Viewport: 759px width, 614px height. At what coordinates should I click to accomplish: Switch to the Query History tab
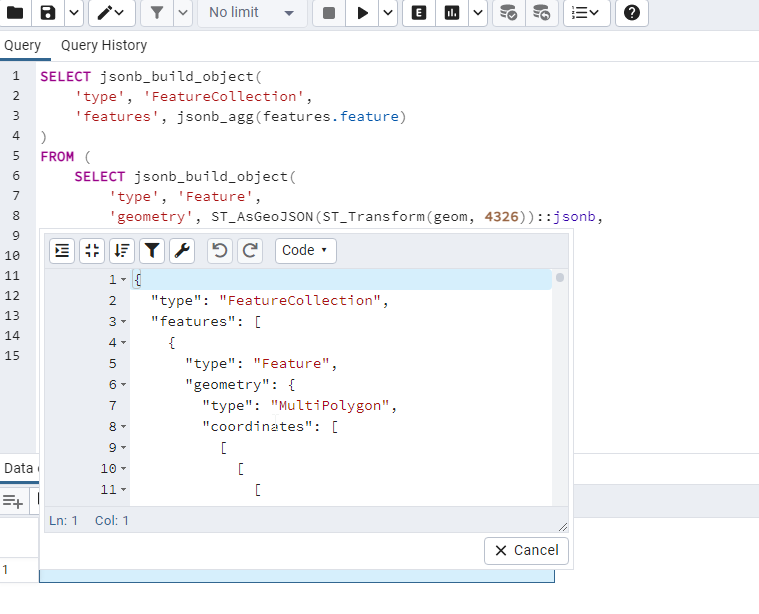point(104,46)
